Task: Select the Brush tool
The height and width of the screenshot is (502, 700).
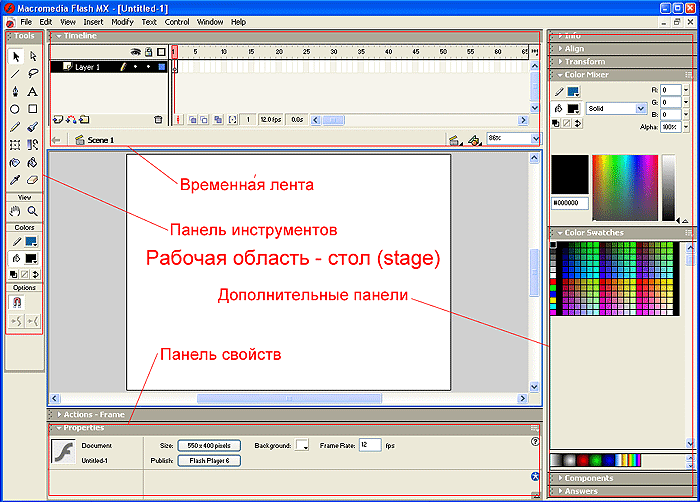Action: tap(33, 127)
